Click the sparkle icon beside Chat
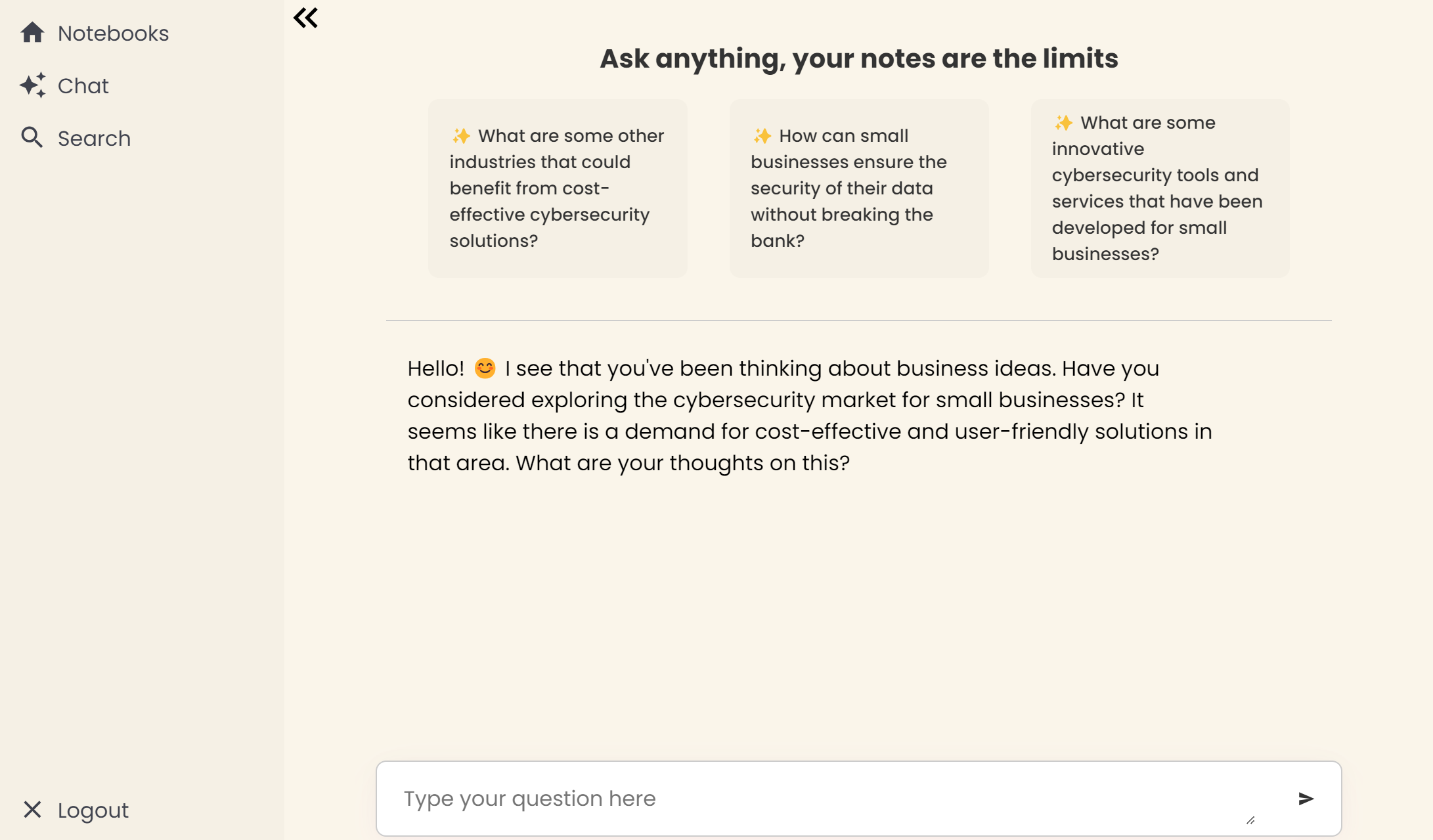 (32, 85)
